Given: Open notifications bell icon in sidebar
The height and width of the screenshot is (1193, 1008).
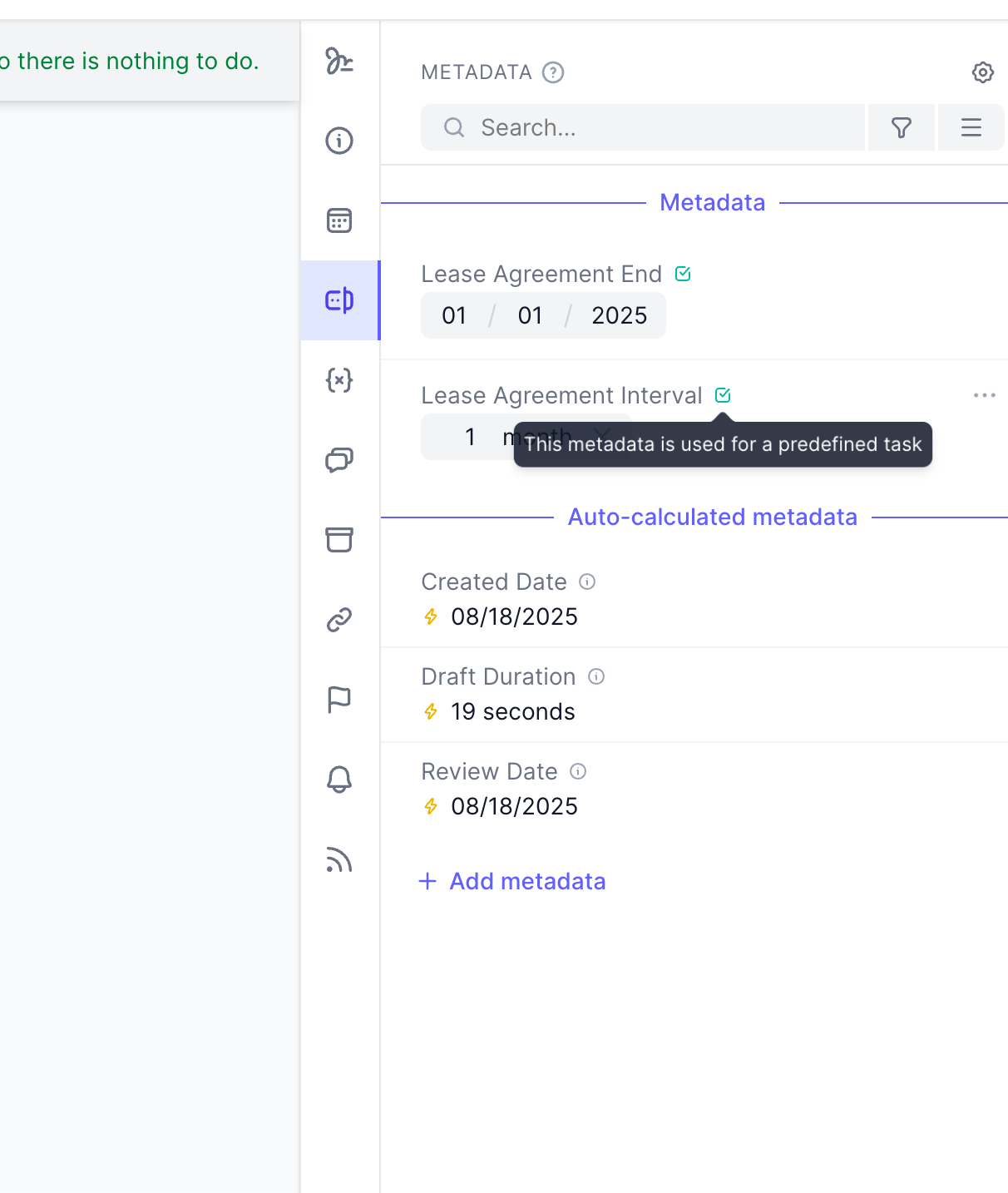Looking at the screenshot, I should click(339, 780).
